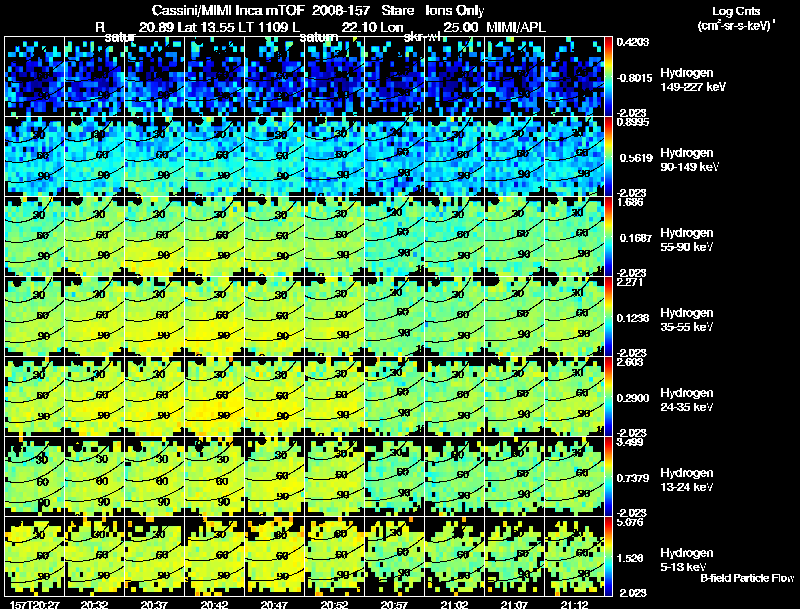The image size is (800, 609).
Task: Click the Cassini/MIMI Inca mTOF title text
Action: [x=228, y=11]
